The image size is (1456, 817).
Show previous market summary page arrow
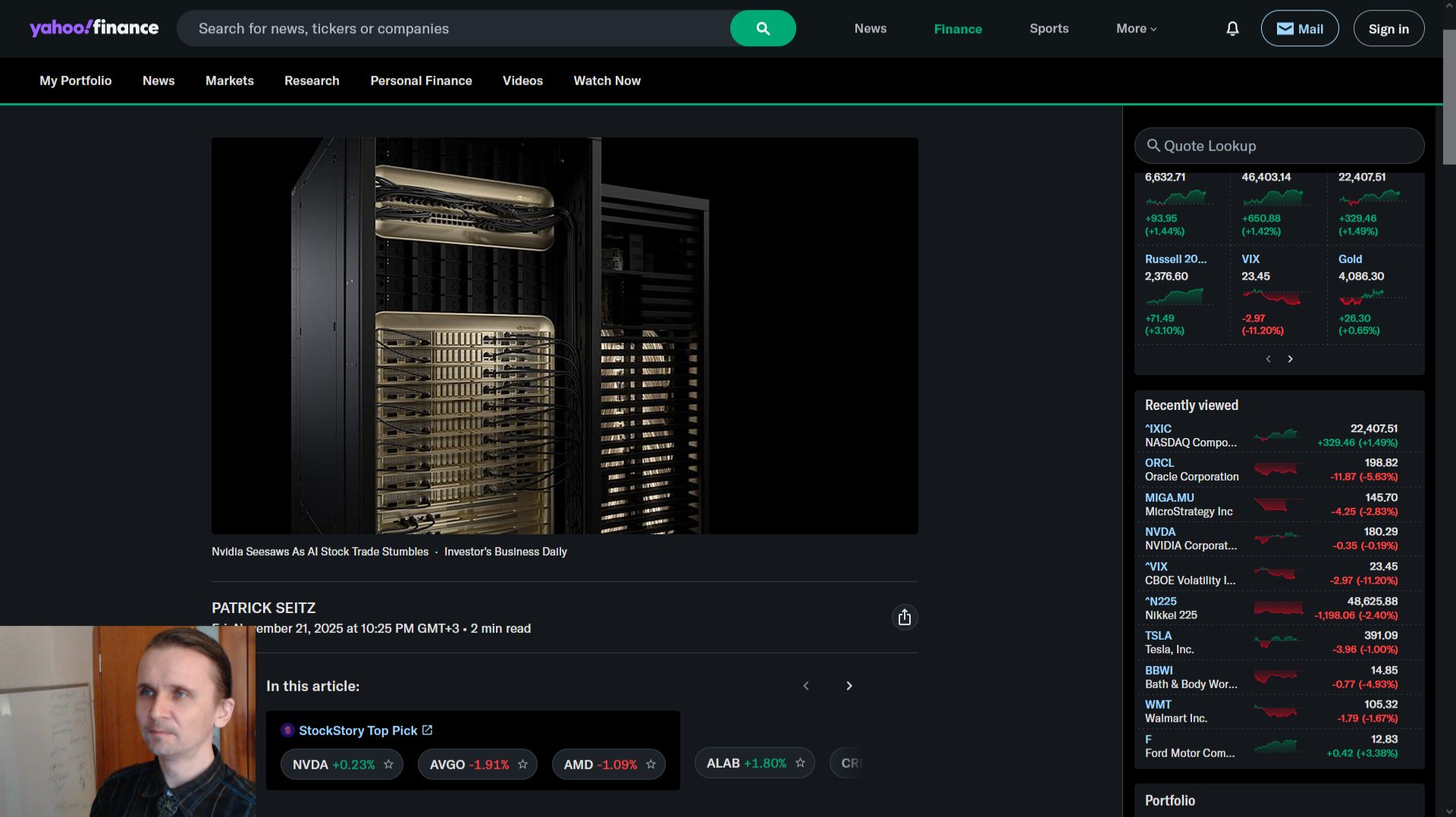click(1268, 359)
